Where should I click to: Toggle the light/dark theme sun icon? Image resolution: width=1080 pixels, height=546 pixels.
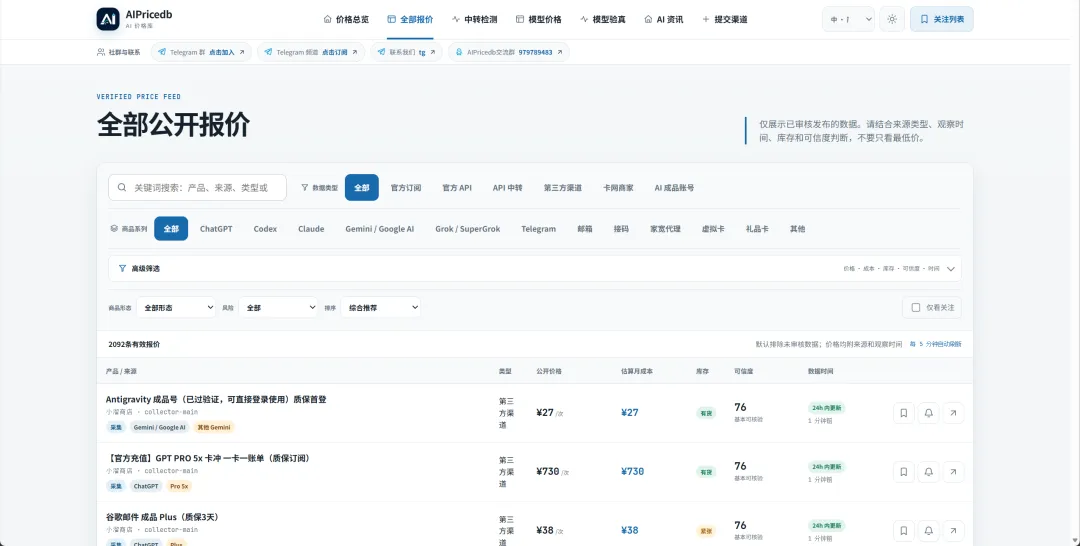(x=892, y=19)
